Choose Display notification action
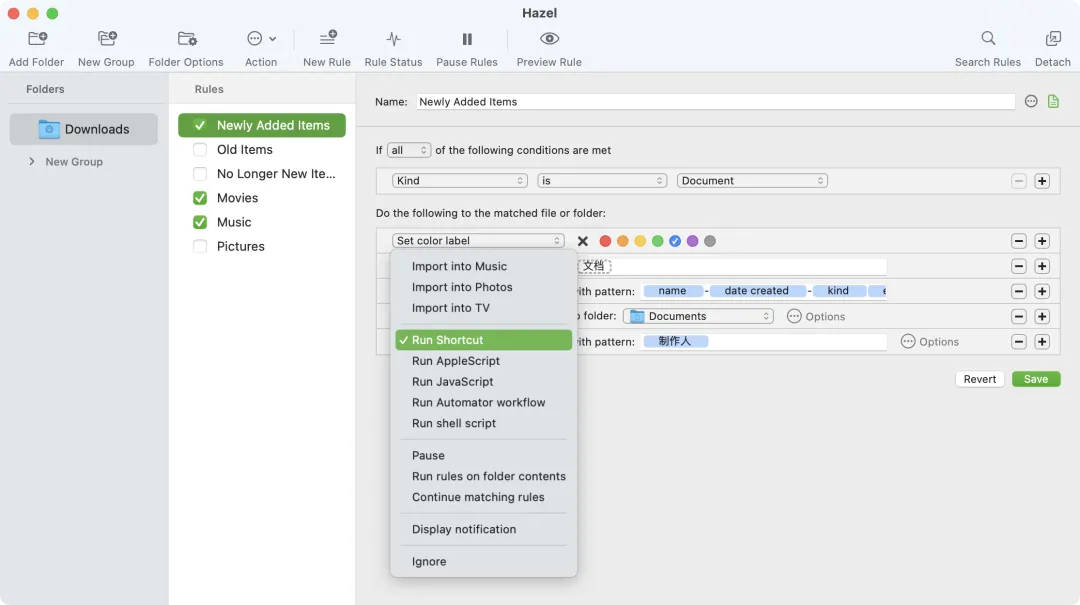This screenshot has height=605, width=1080. pos(484,529)
